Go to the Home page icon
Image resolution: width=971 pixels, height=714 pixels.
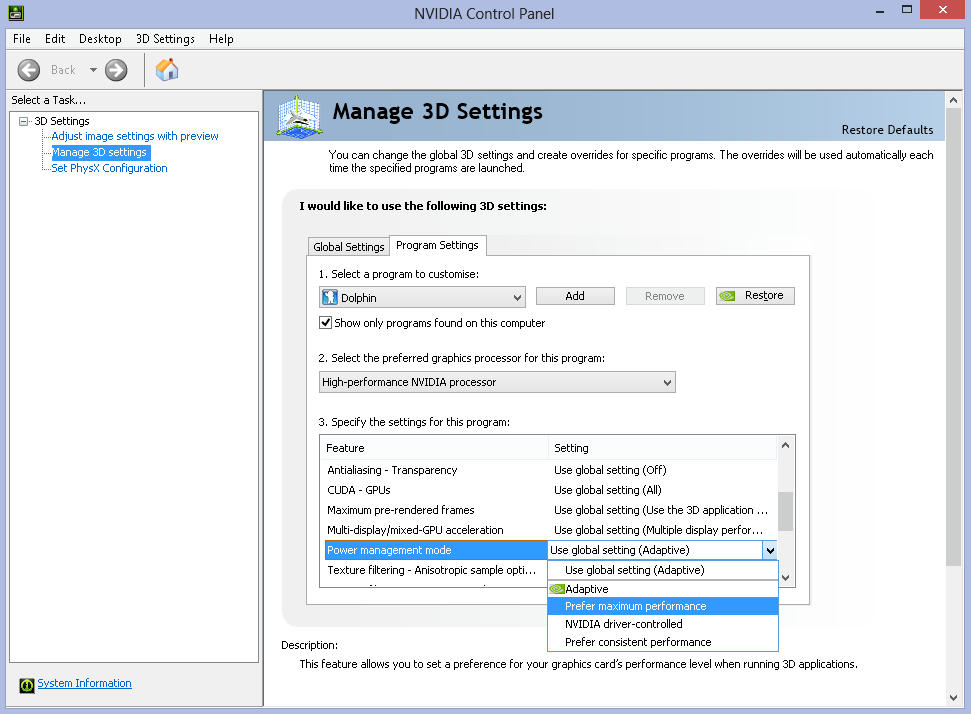click(167, 69)
